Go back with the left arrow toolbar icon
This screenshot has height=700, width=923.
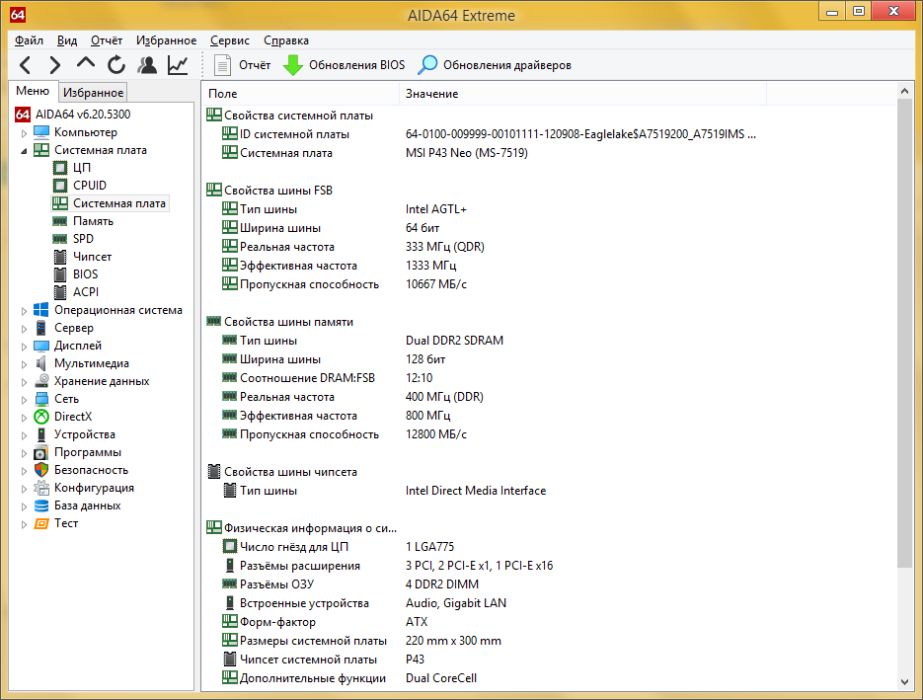click(25, 65)
